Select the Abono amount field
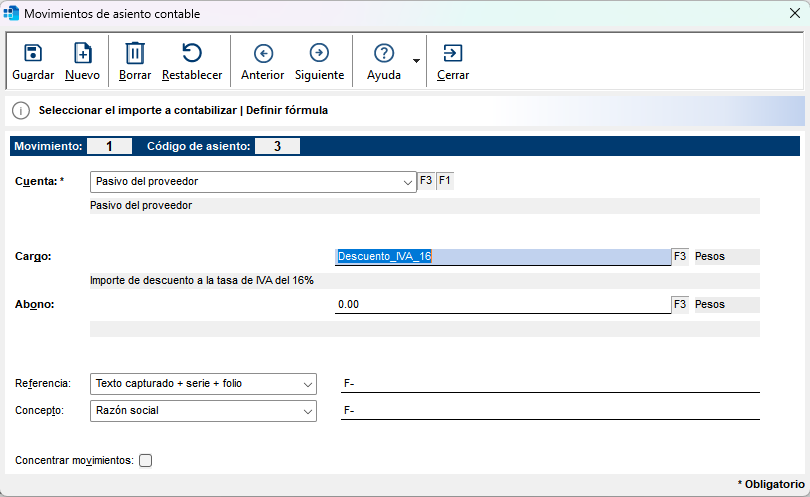This screenshot has width=810, height=497. (502, 304)
